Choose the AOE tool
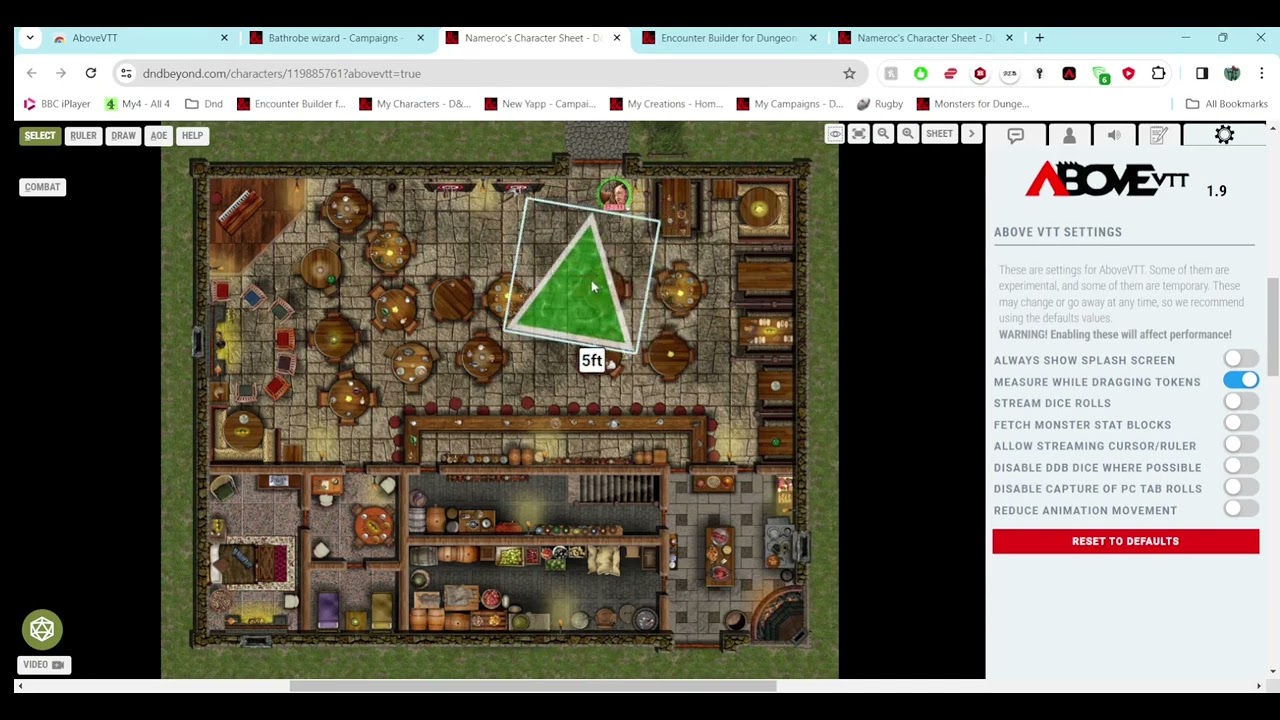The height and width of the screenshot is (720, 1280). 159,136
